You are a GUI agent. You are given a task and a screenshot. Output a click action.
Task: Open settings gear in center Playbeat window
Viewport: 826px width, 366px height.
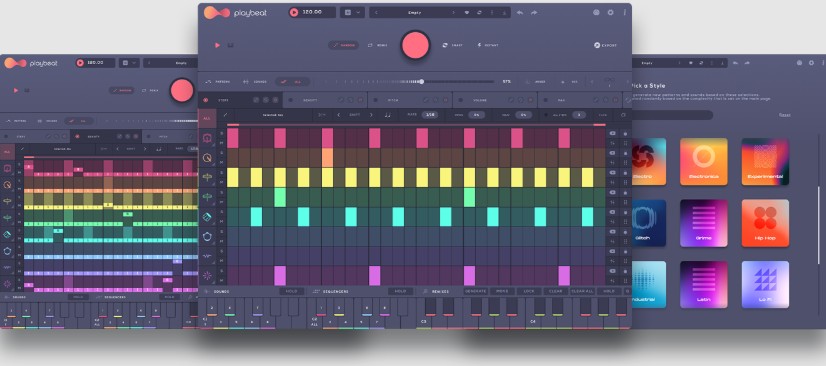[611, 12]
